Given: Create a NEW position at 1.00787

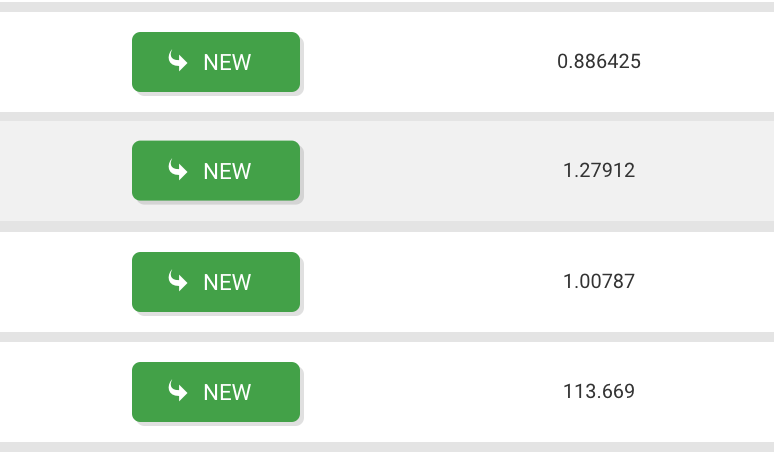Looking at the screenshot, I should click(x=216, y=282).
